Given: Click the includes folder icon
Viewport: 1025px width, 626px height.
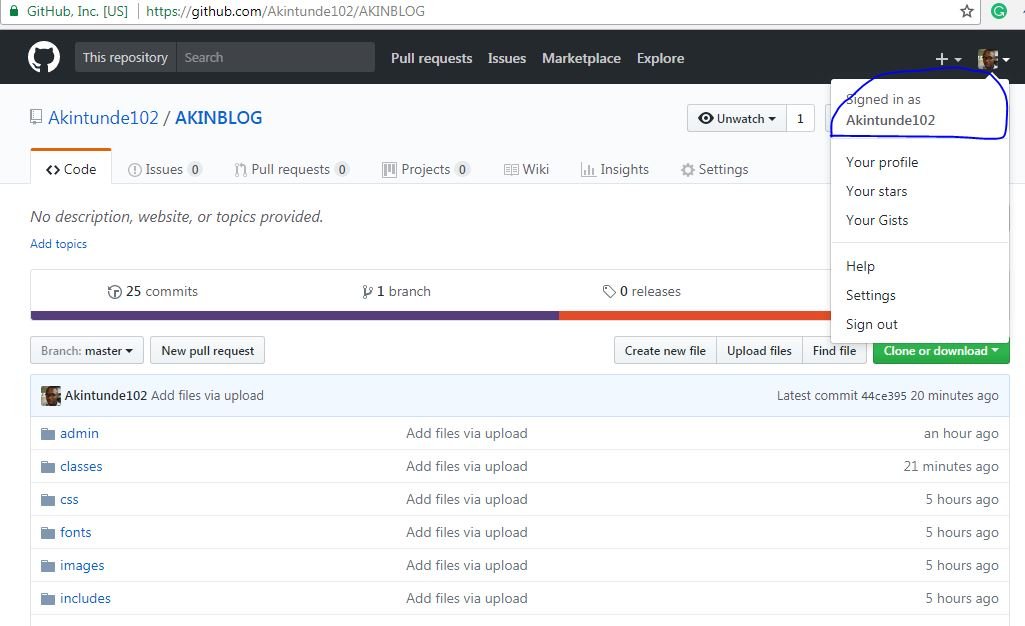Looking at the screenshot, I should point(48,599).
